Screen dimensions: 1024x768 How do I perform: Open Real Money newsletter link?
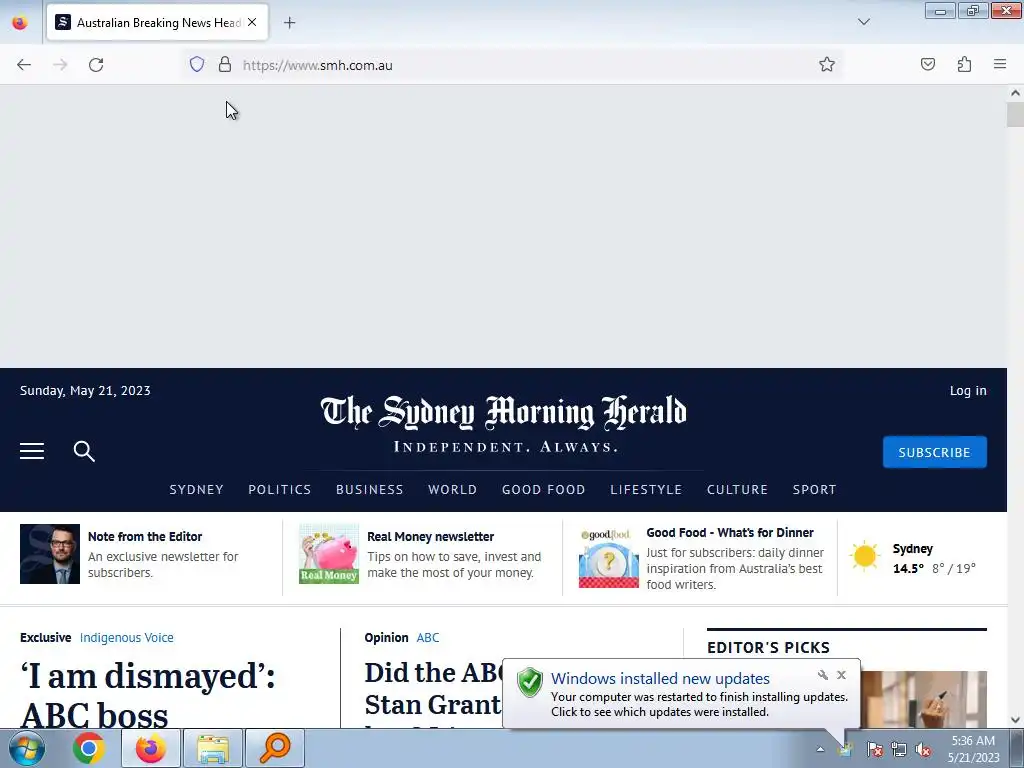click(430, 536)
